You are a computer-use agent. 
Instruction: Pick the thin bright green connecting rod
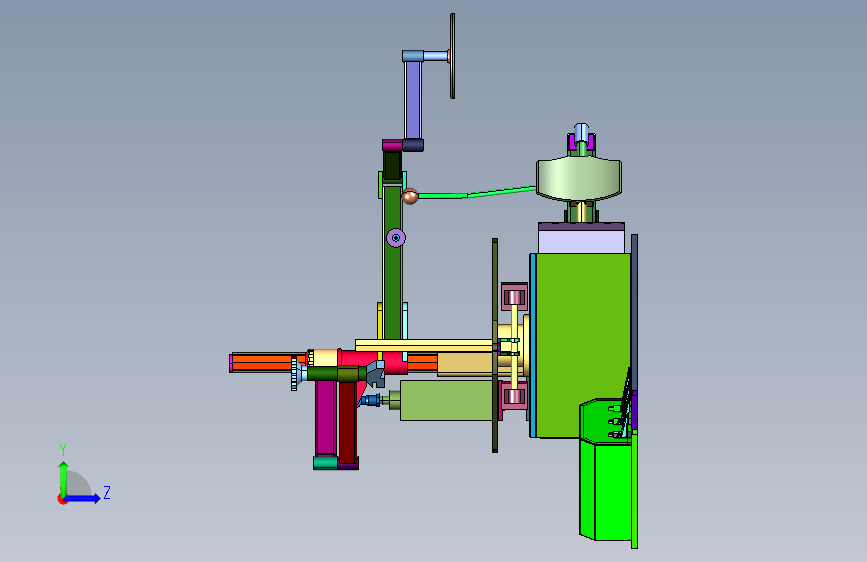click(477, 192)
